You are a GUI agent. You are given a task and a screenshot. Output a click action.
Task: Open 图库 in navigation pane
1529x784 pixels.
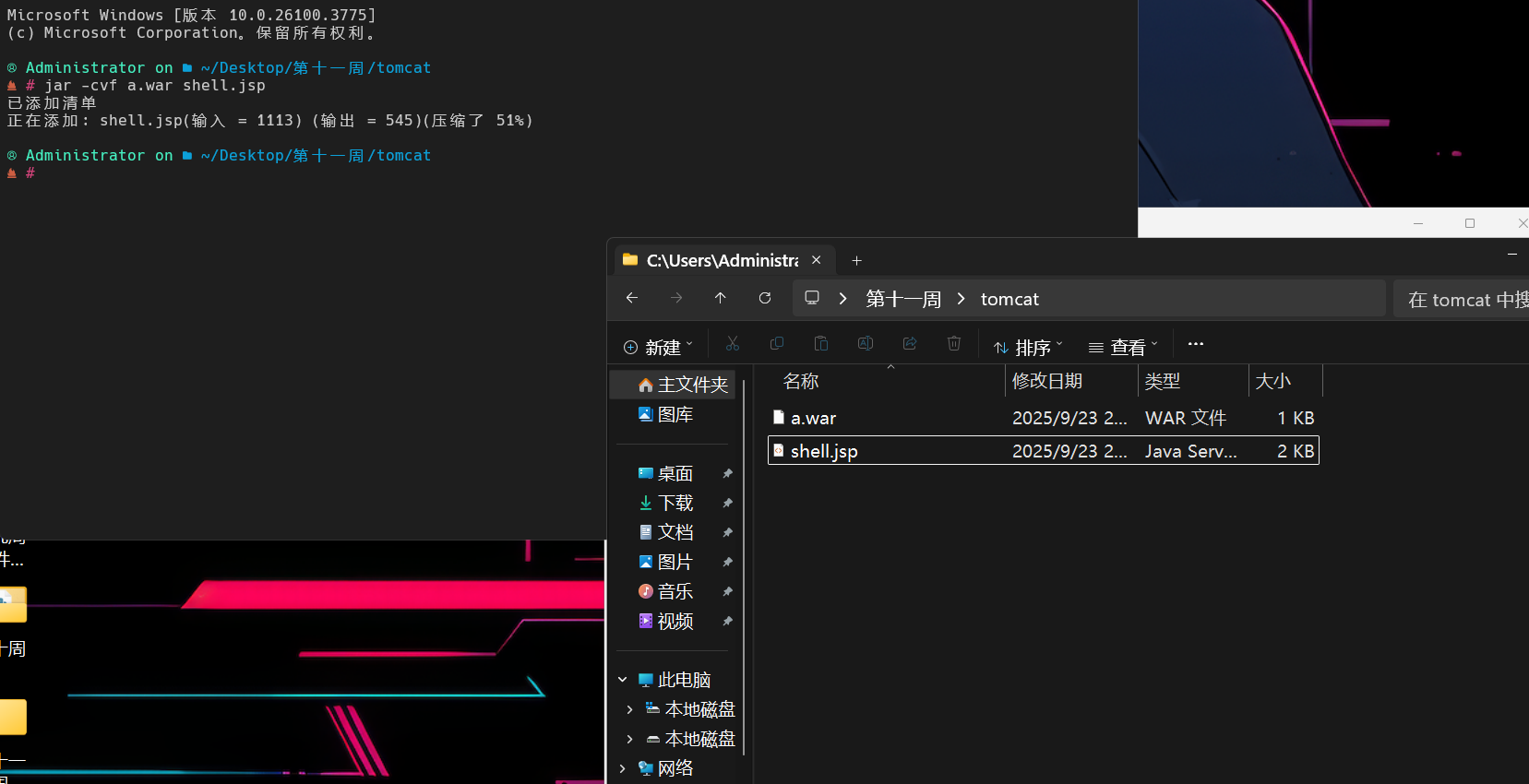pos(674,415)
